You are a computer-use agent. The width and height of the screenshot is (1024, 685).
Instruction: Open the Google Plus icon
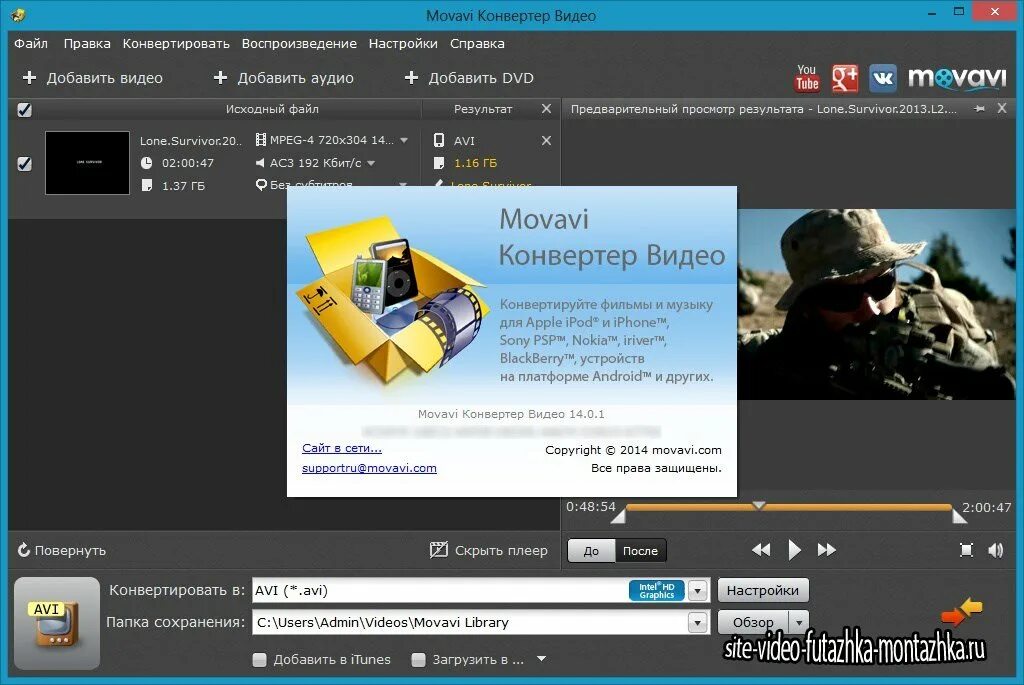(844, 78)
